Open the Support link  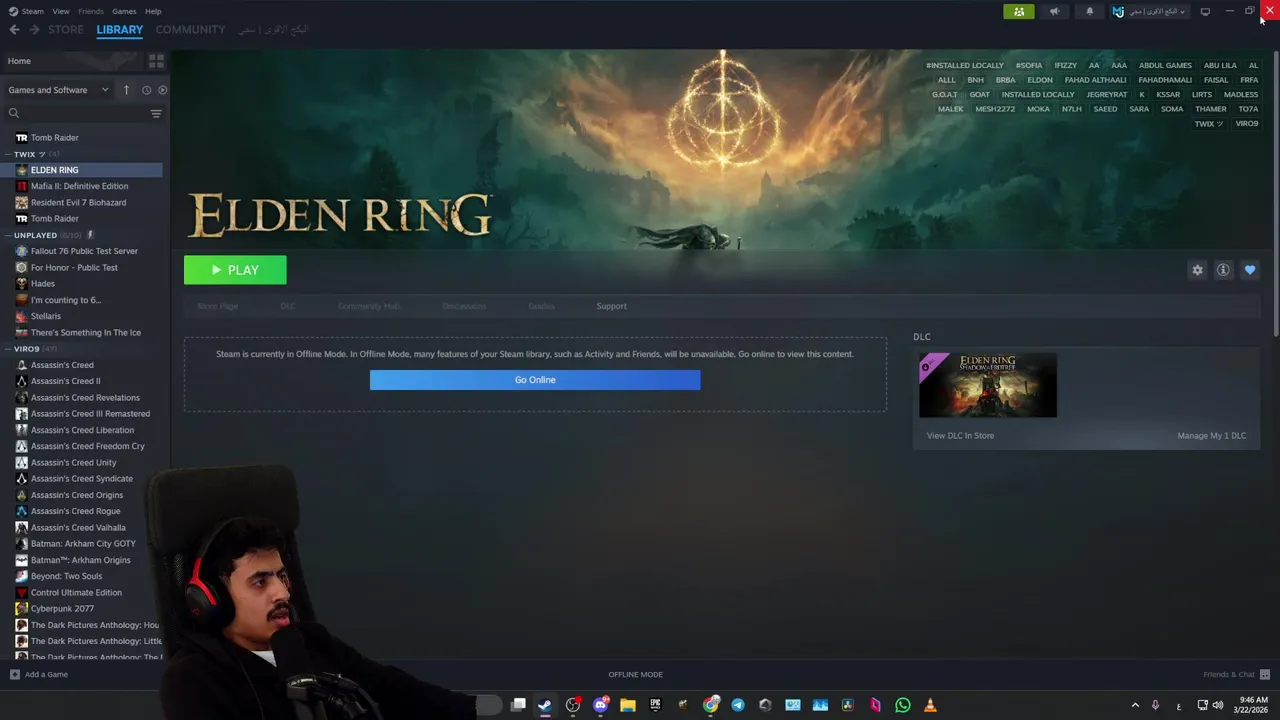[x=612, y=306]
